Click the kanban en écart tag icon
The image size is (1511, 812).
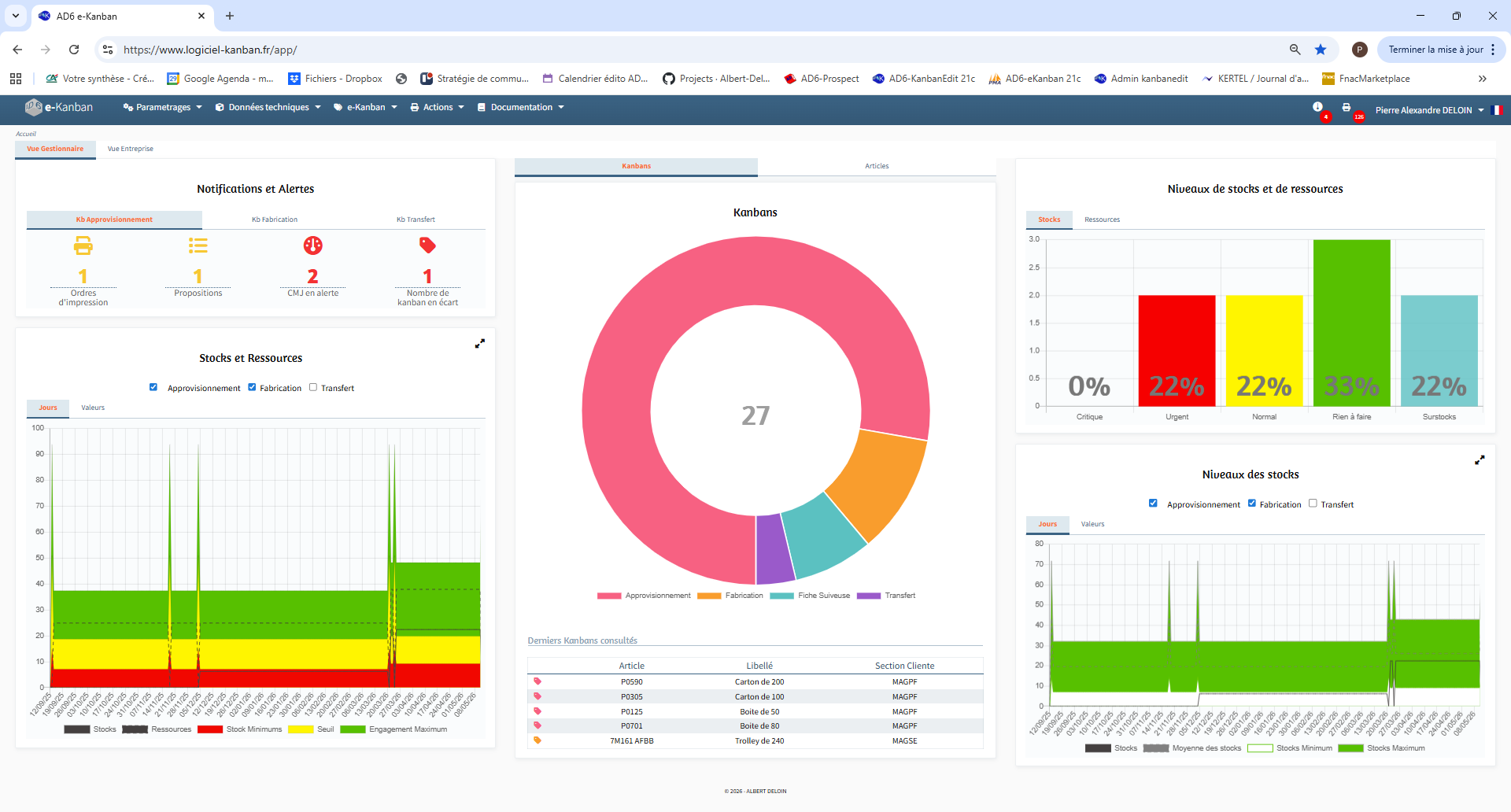[x=427, y=245]
